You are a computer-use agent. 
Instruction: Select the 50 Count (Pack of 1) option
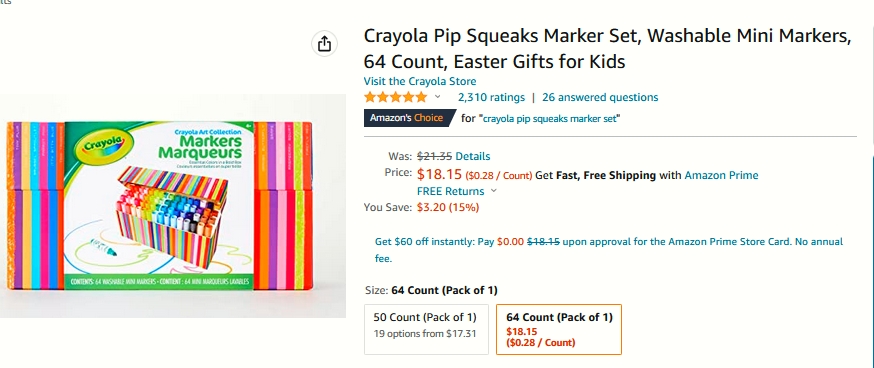(x=426, y=329)
